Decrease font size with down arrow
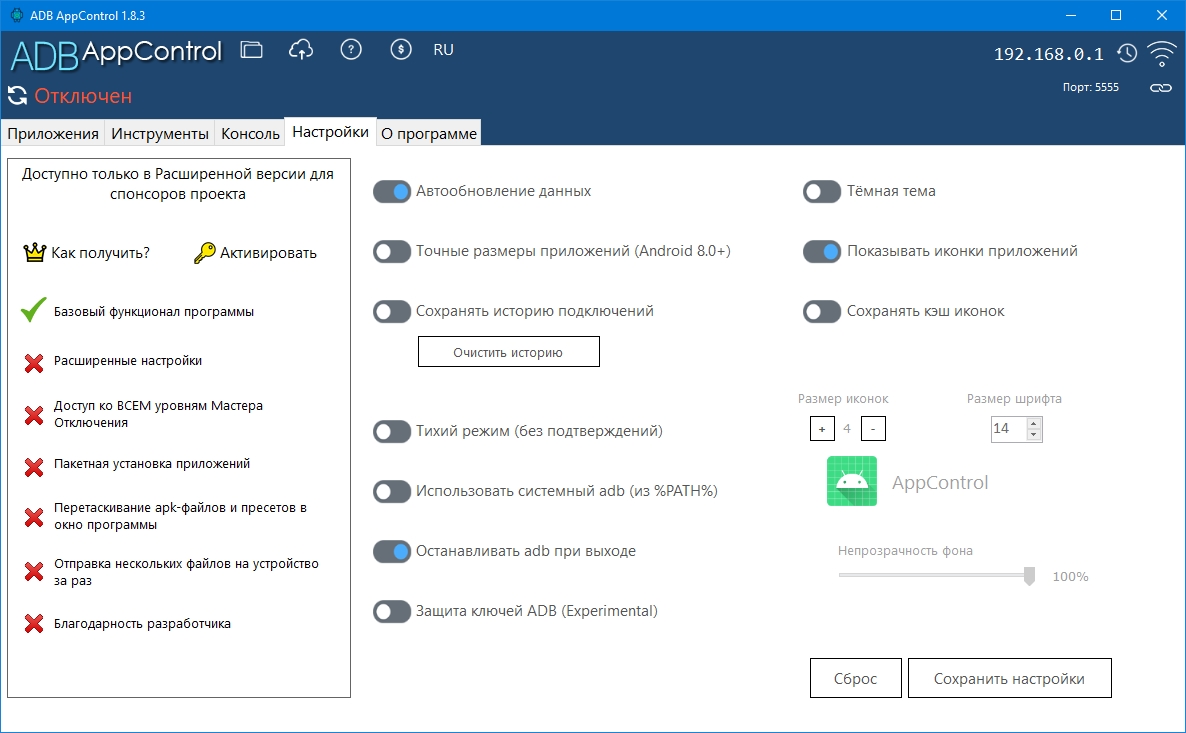Image resolution: width=1186 pixels, height=733 pixels. click(x=1034, y=435)
